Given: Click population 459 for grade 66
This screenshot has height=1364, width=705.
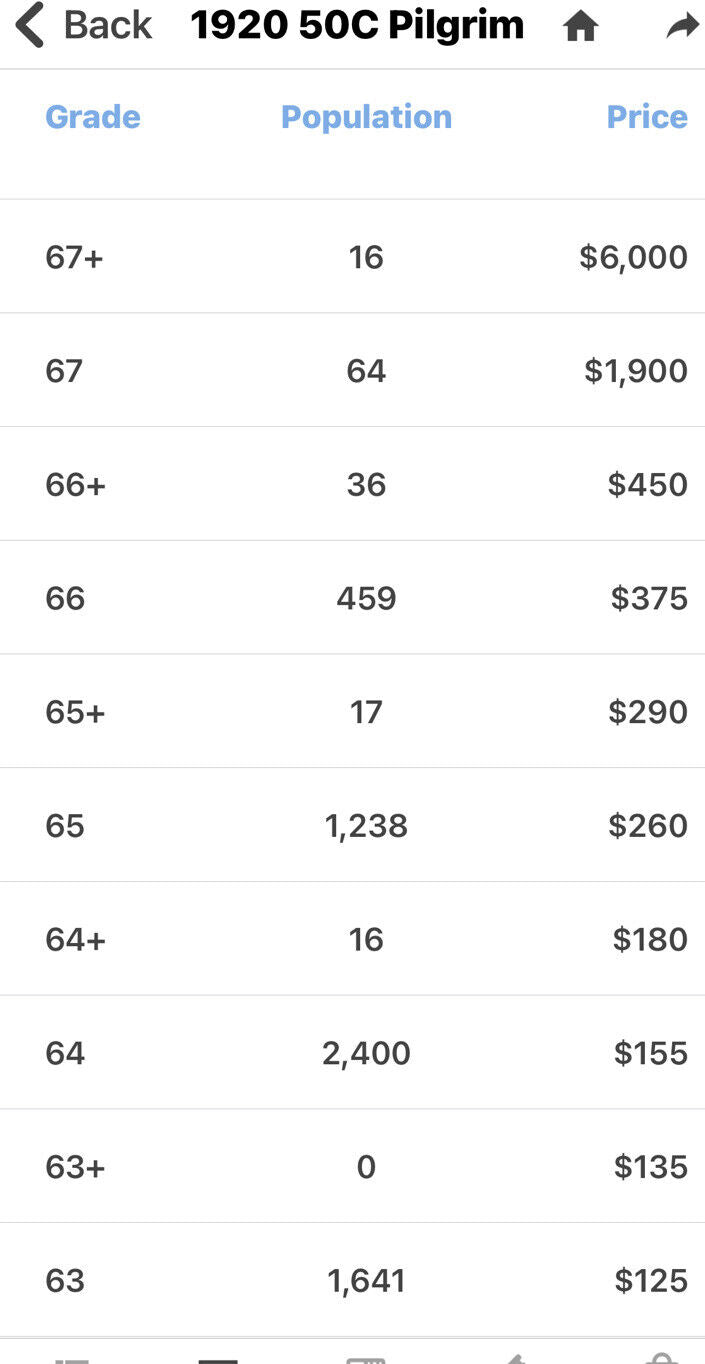Looking at the screenshot, I should click(x=366, y=599).
